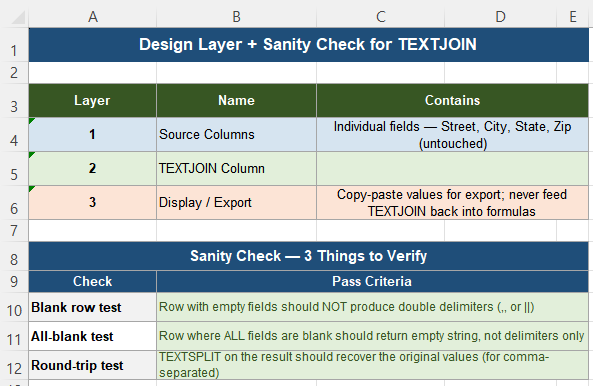Select the 'All-blank test' cell

coord(93,336)
